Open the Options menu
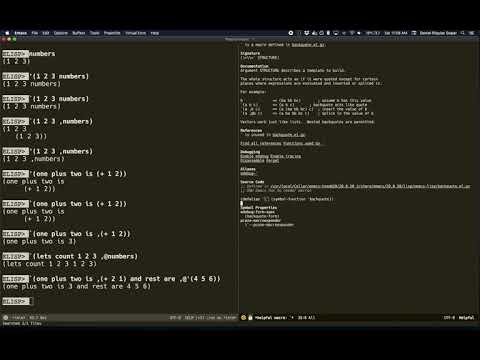The image size is (480, 360). (x=61, y=33)
